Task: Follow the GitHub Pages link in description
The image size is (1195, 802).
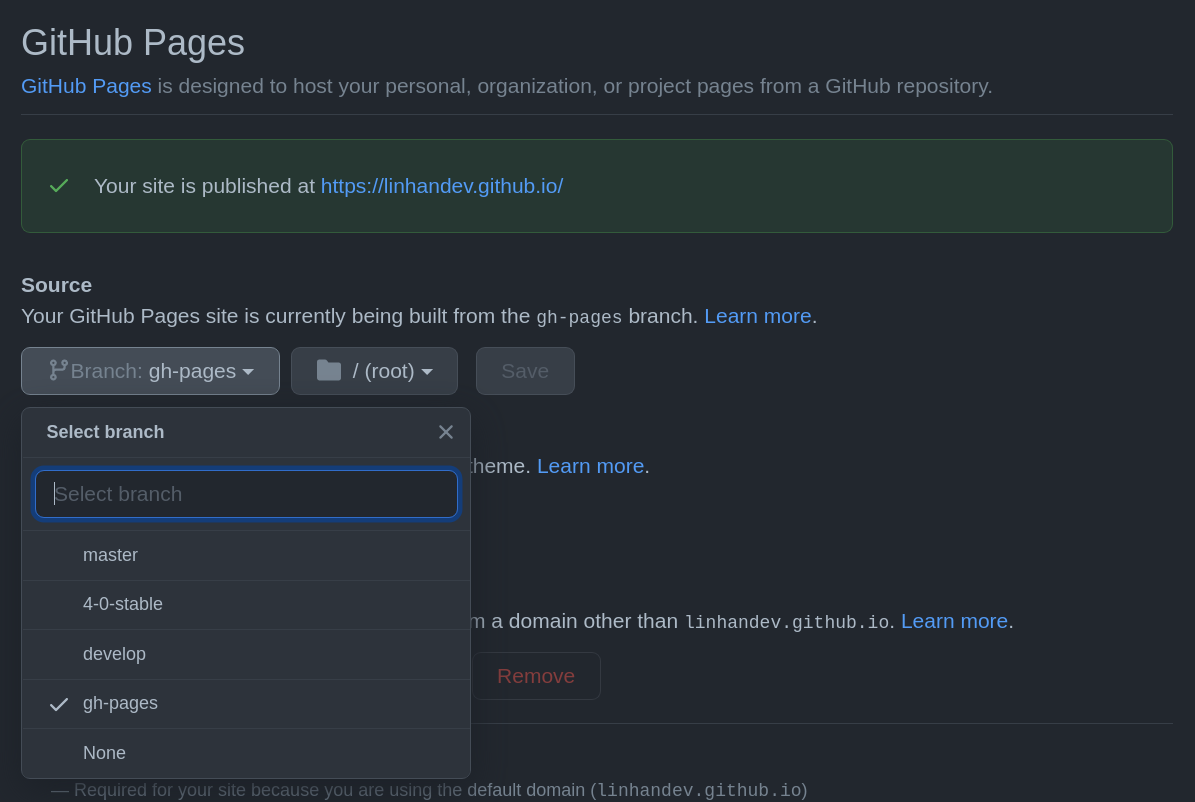Action: [86, 86]
